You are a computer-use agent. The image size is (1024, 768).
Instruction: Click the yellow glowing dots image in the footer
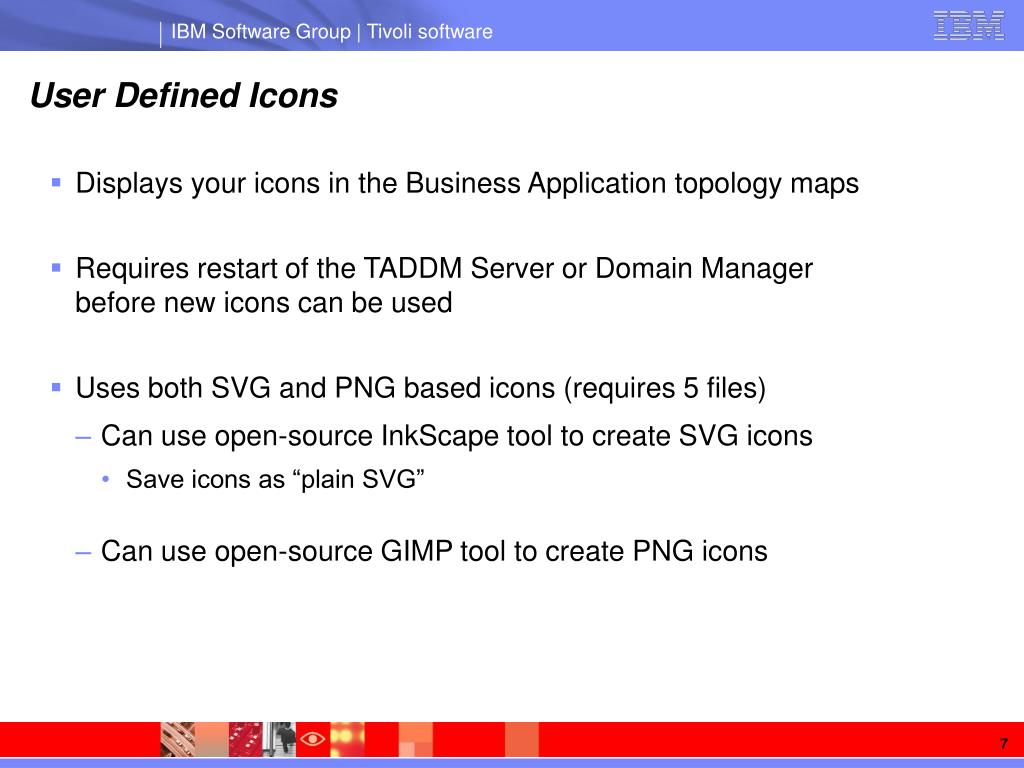[347, 739]
